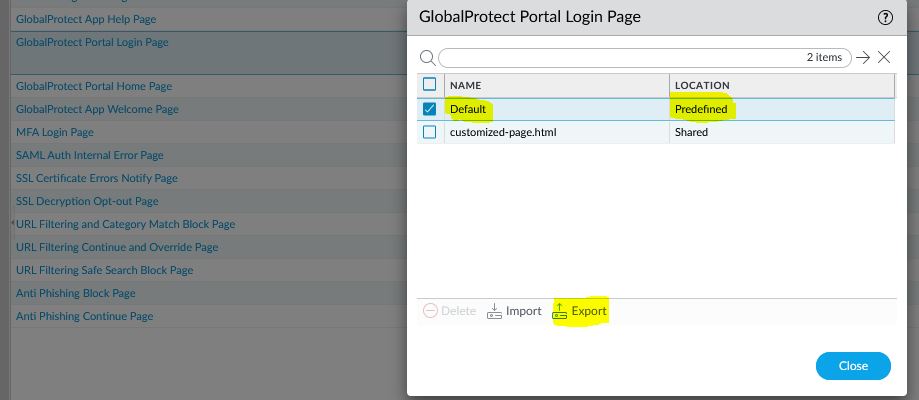Image resolution: width=919 pixels, height=400 pixels.
Task: Open MFA Login Page link
Action: pos(55,132)
